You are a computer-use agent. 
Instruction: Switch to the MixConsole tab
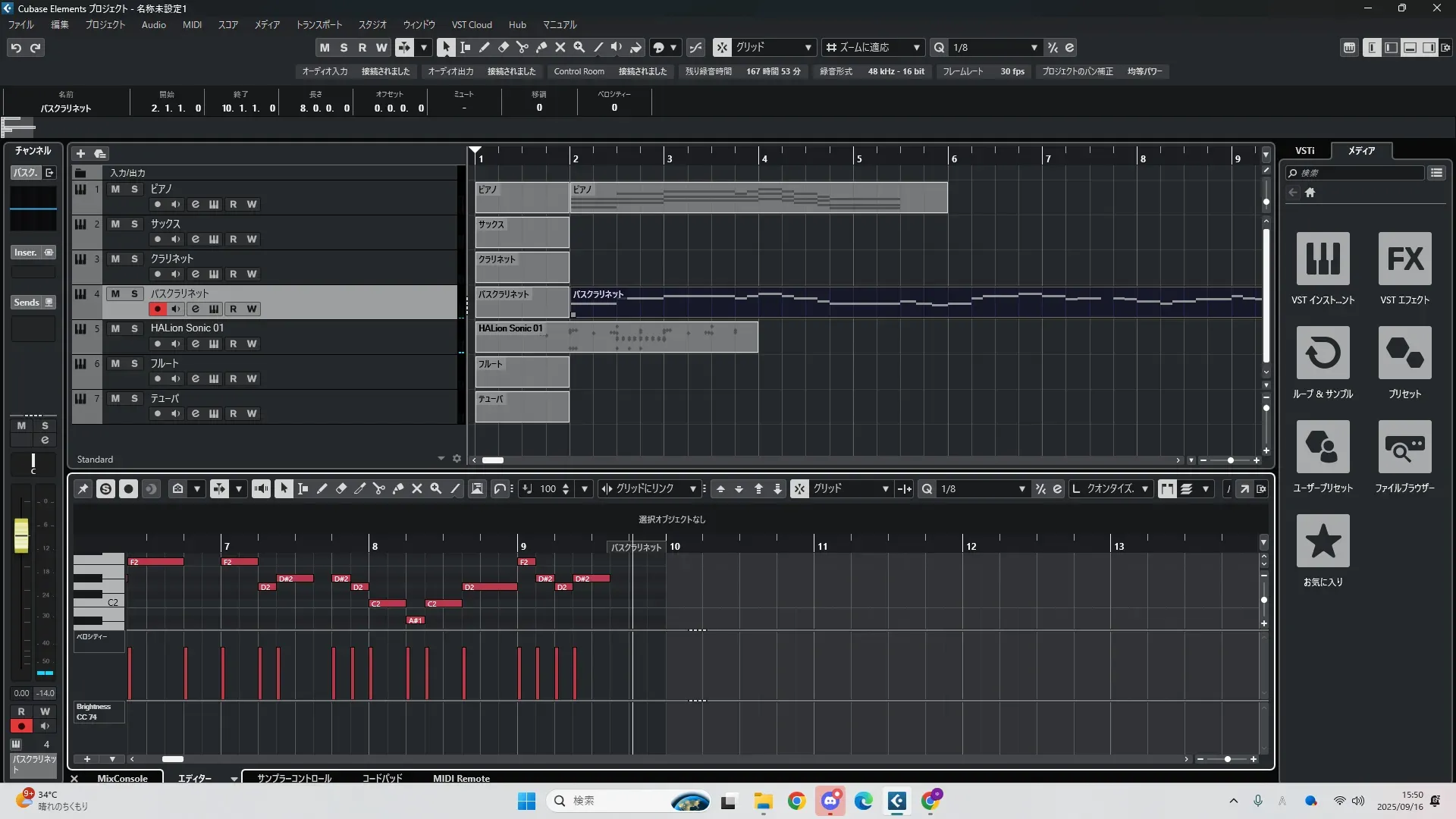[122, 778]
